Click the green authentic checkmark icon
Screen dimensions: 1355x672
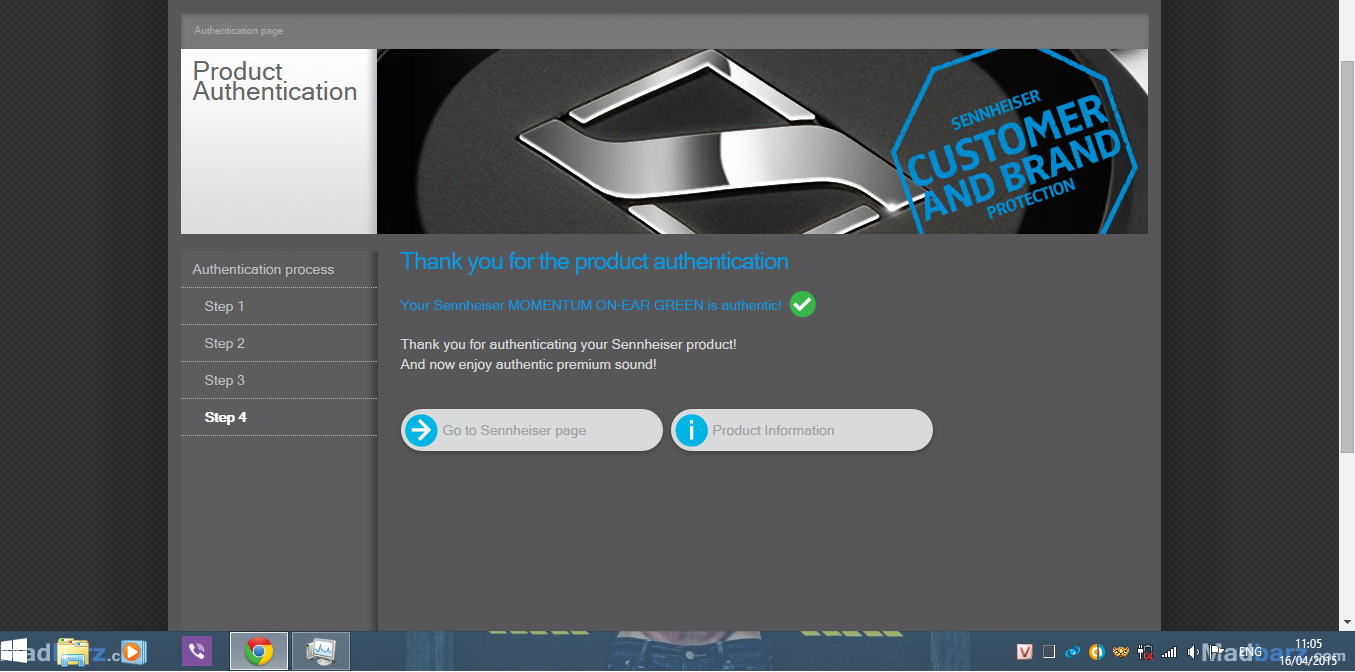click(x=802, y=304)
